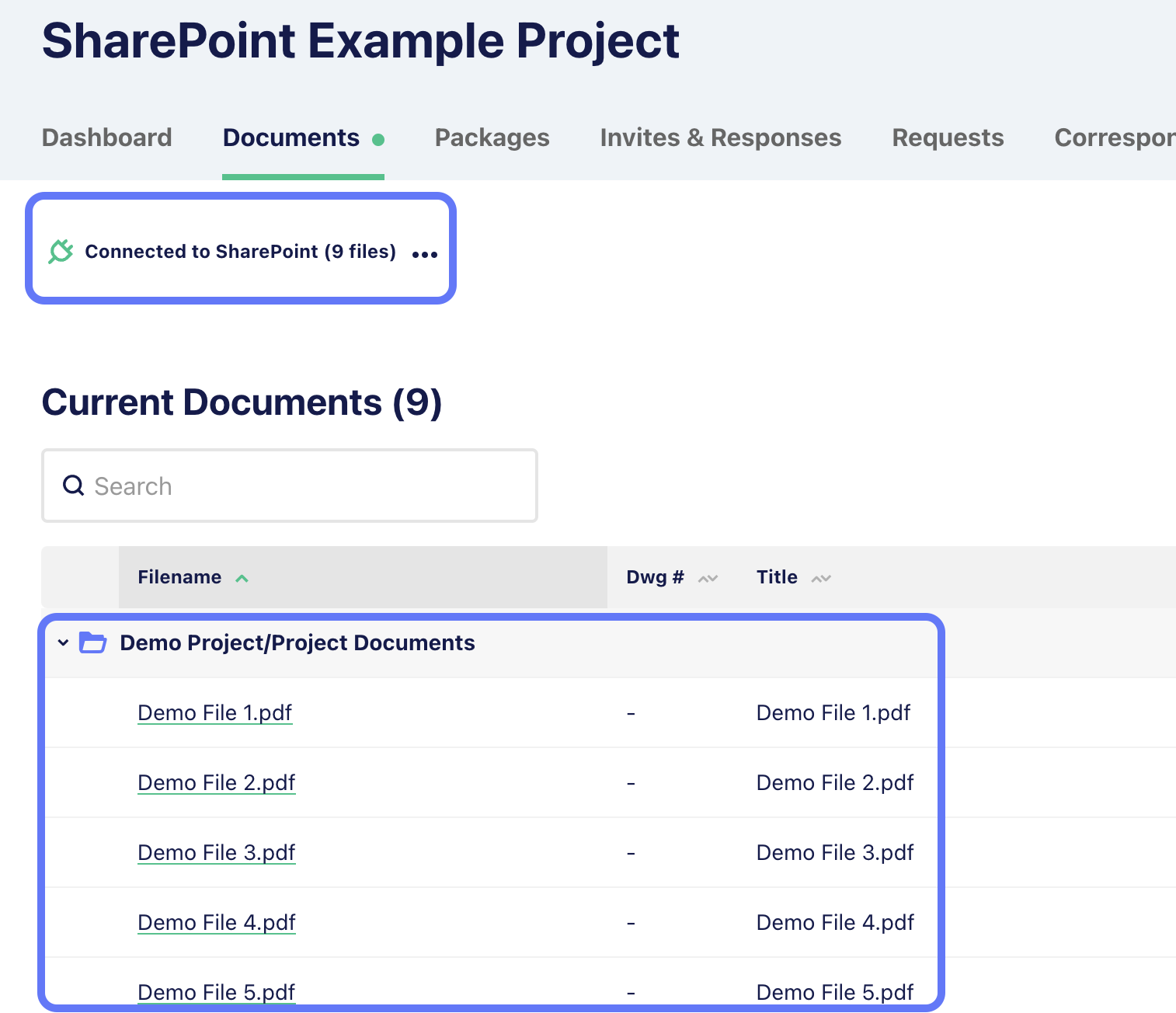Screen dimensions: 1176x1013
Task: Click the Dwg # dash in Demo File 1 row
Action: [x=631, y=713]
